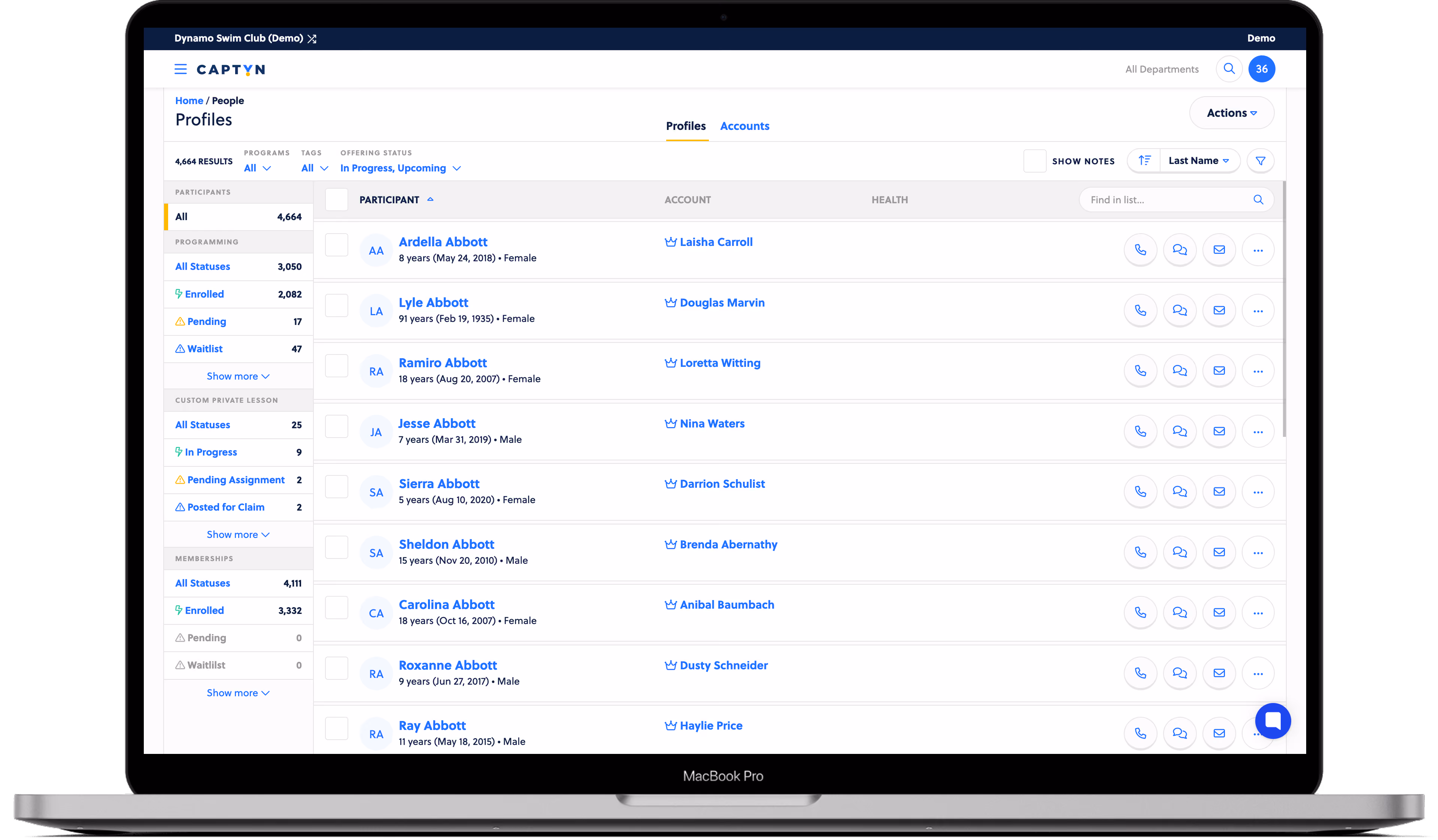Open the Laisha Carroll account
Viewport: 1438px width, 840px height.
pyautogui.click(x=716, y=242)
